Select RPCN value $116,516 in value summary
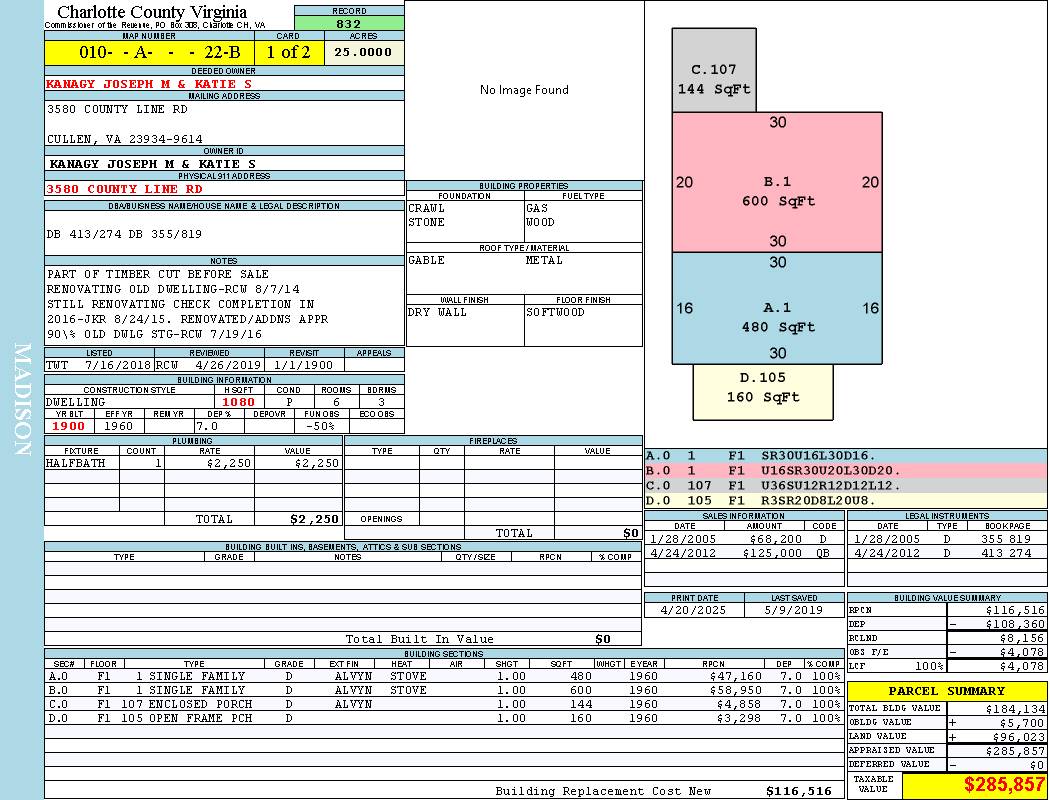The width and height of the screenshot is (1050, 800). (1015, 611)
